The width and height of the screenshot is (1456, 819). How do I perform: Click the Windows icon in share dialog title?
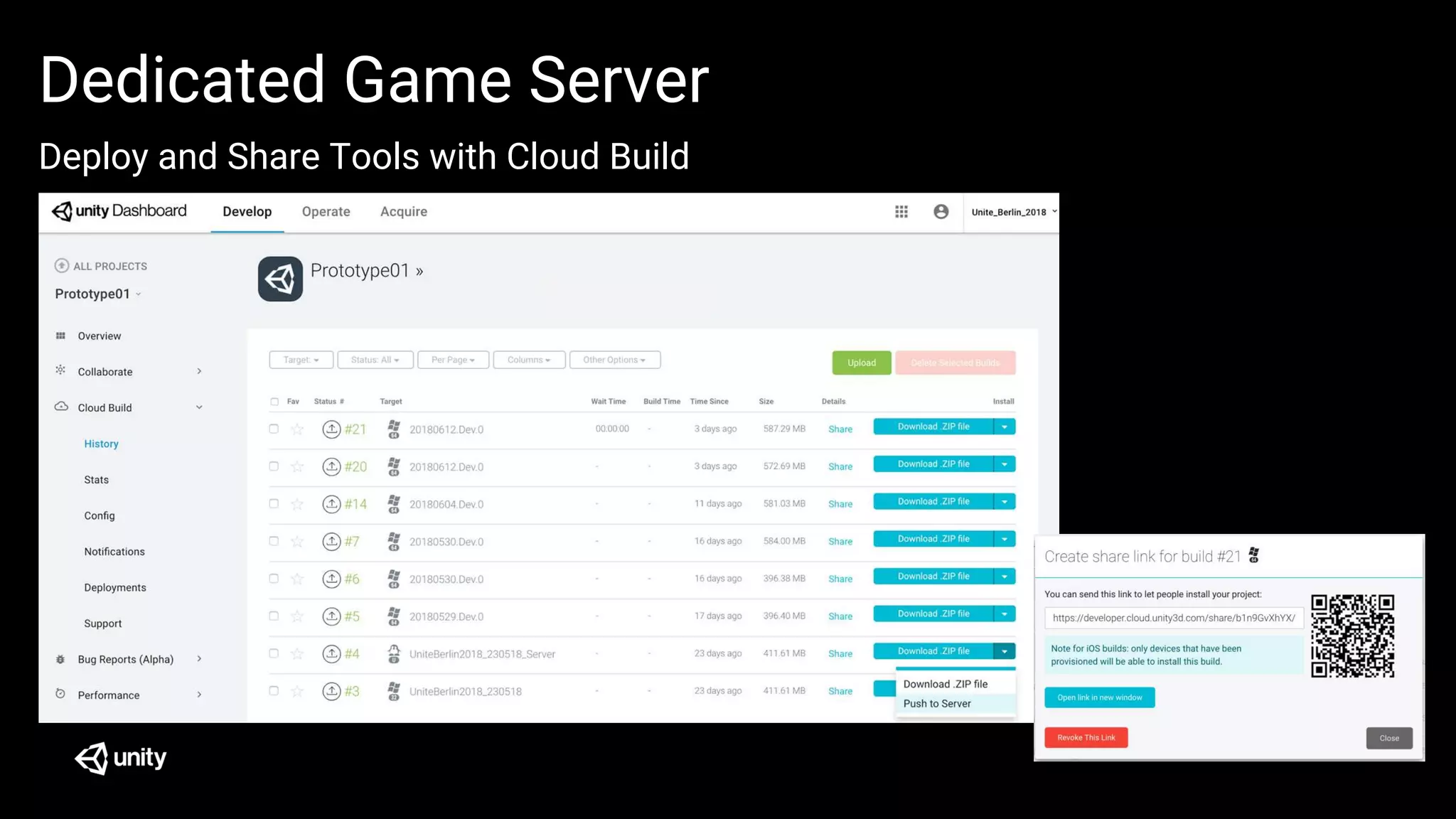tap(1254, 555)
